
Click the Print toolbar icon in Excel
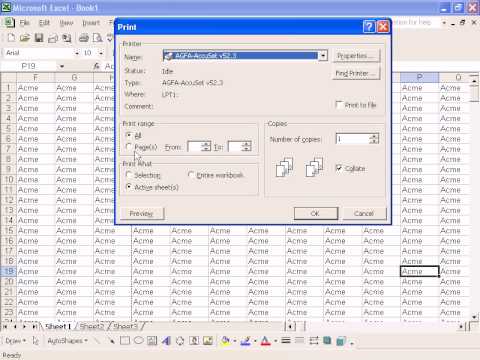84,38
